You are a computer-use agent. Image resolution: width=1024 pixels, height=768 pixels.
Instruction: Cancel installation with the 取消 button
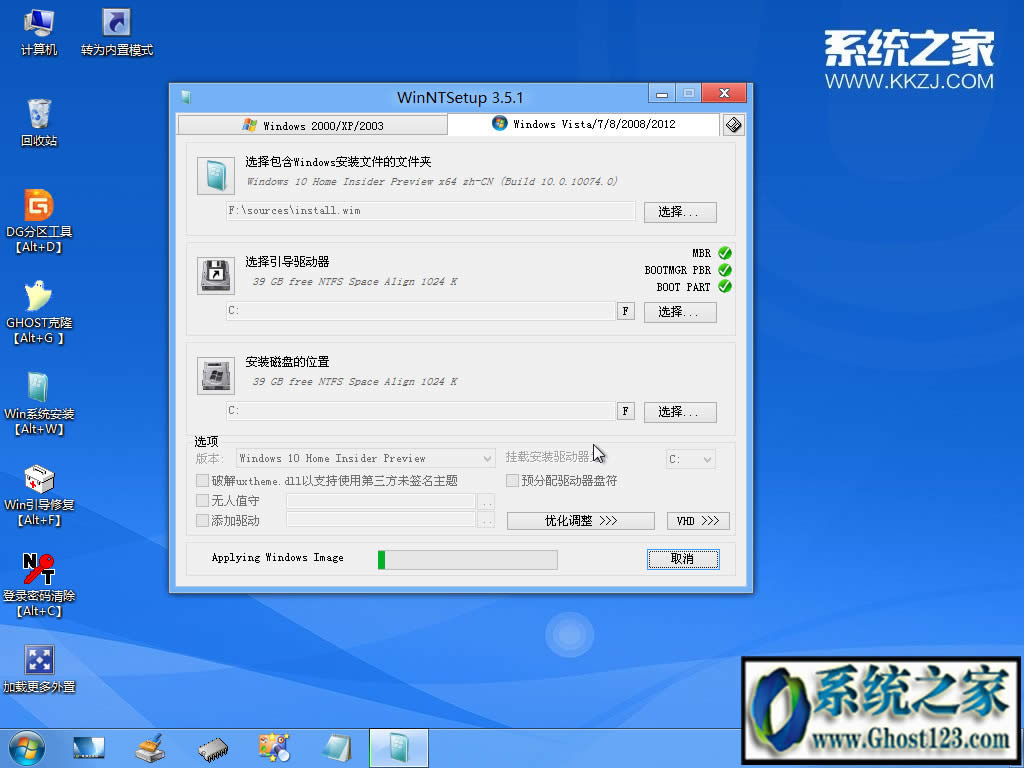click(683, 558)
